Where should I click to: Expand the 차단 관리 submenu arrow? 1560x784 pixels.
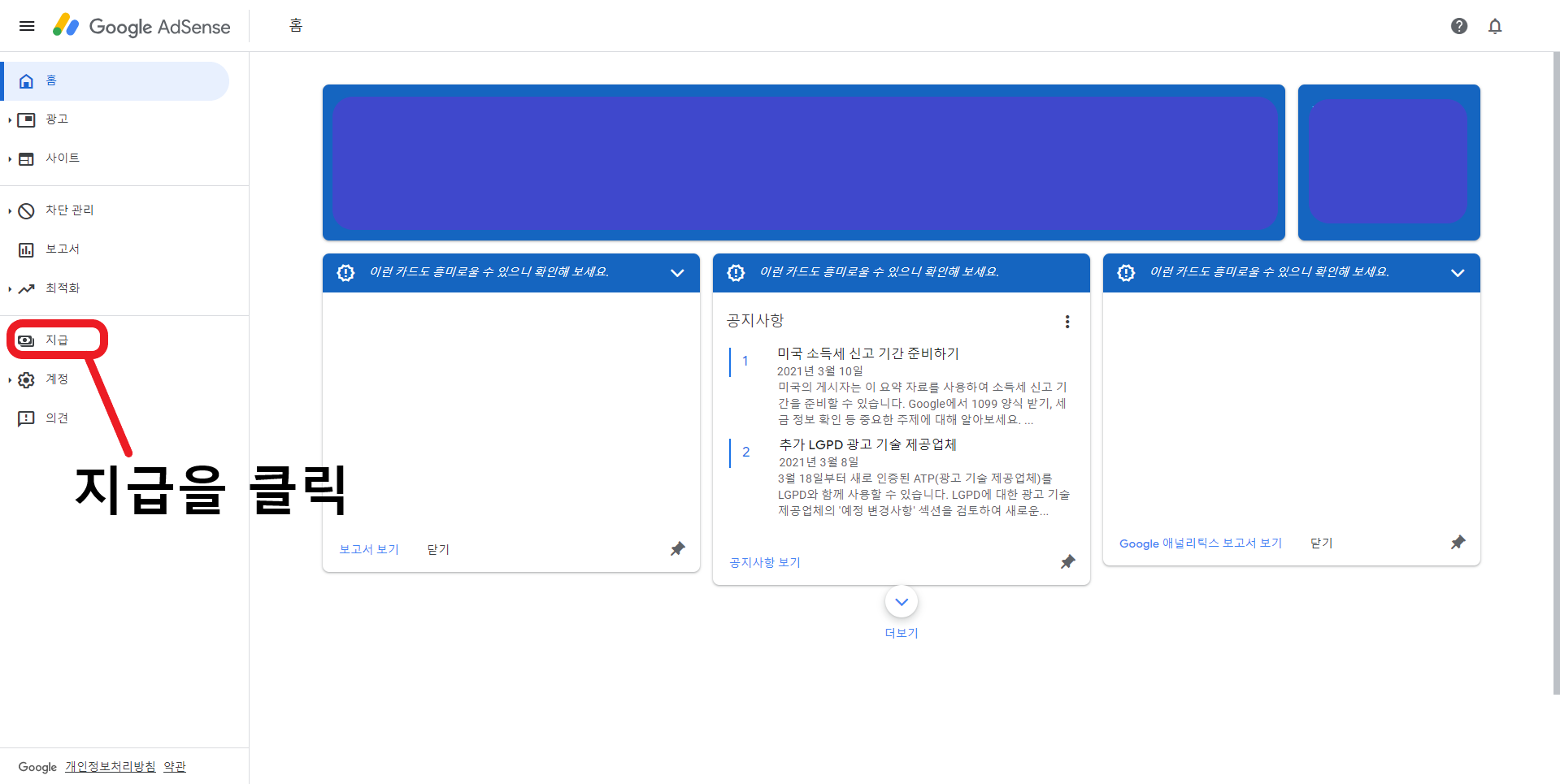[x=10, y=211]
